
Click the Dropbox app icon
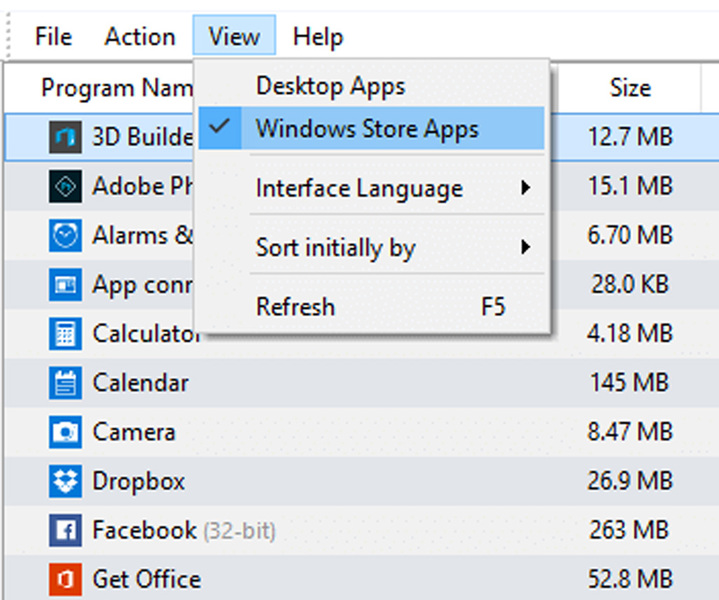65,481
